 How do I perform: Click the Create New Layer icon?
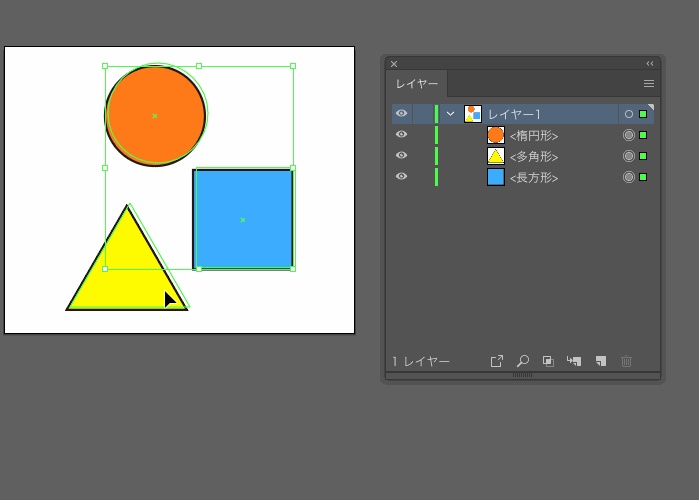click(601, 361)
